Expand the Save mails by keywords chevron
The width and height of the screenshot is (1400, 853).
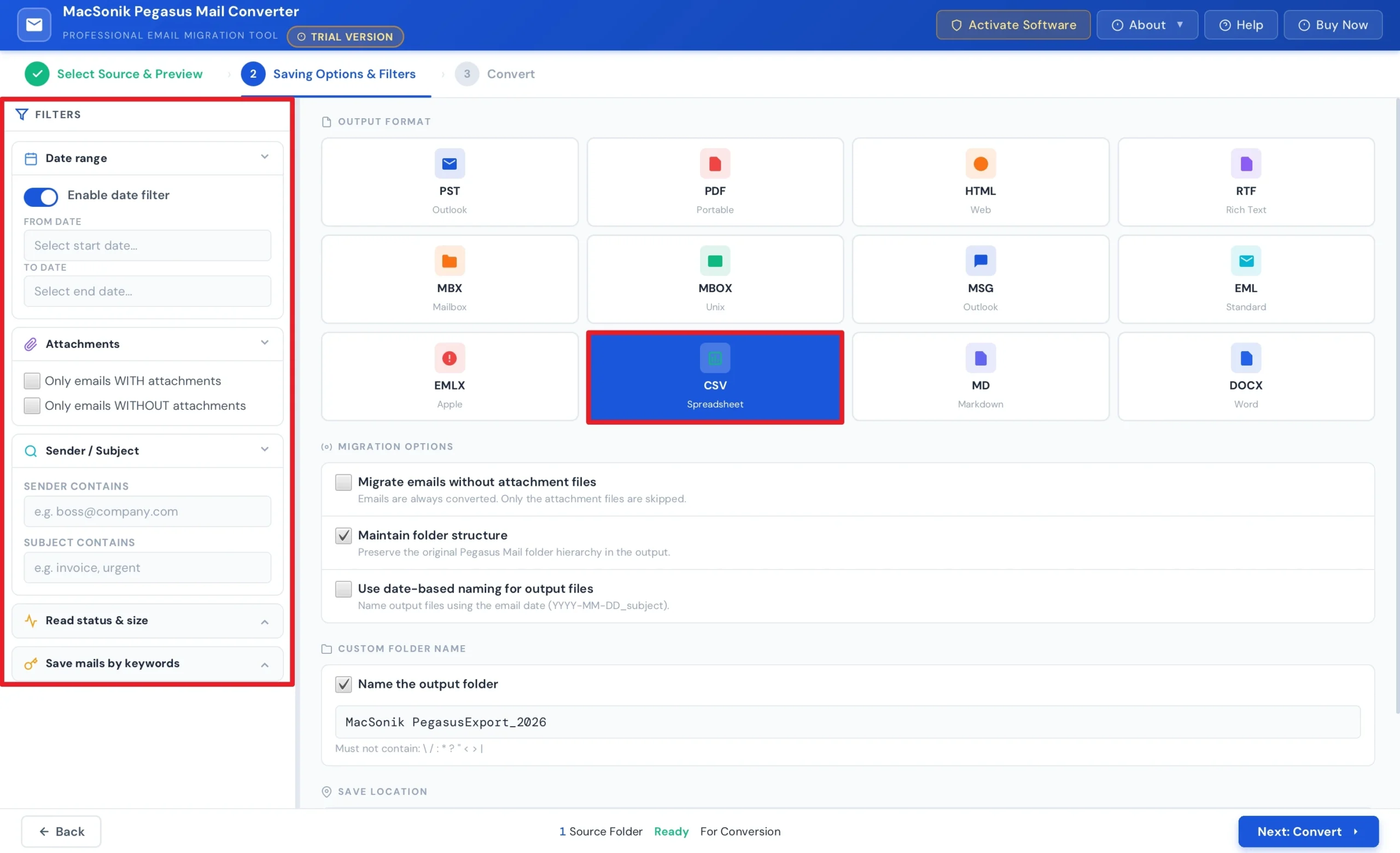tap(264, 665)
